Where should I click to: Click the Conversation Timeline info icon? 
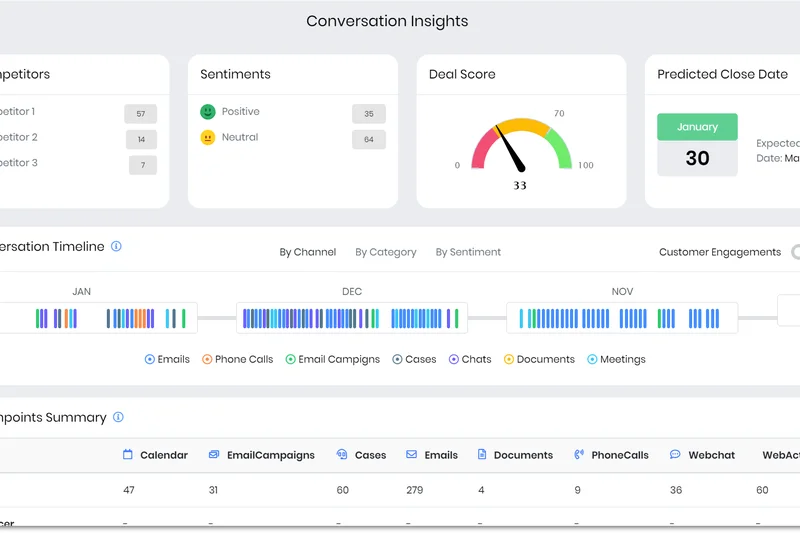[x=116, y=246]
